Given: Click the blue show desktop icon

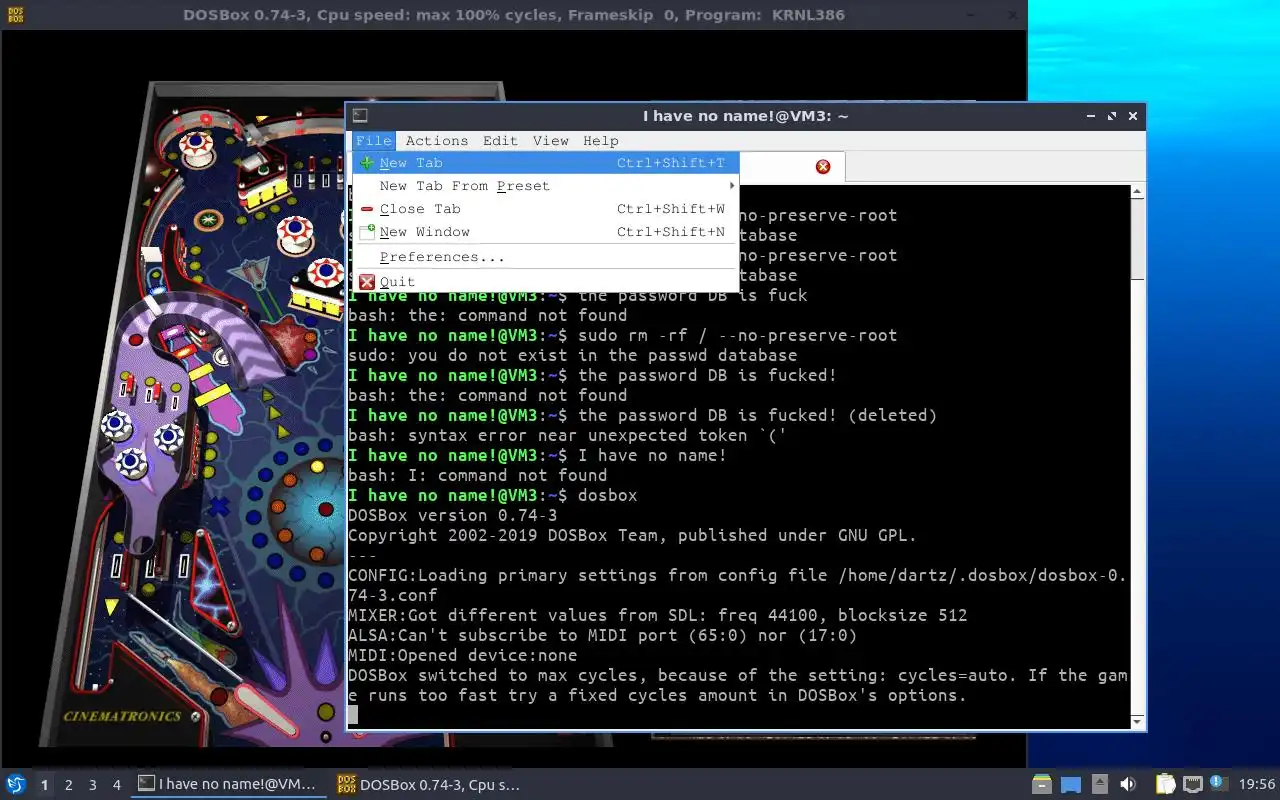Looking at the screenshot, I should (x=1071, y=784).
